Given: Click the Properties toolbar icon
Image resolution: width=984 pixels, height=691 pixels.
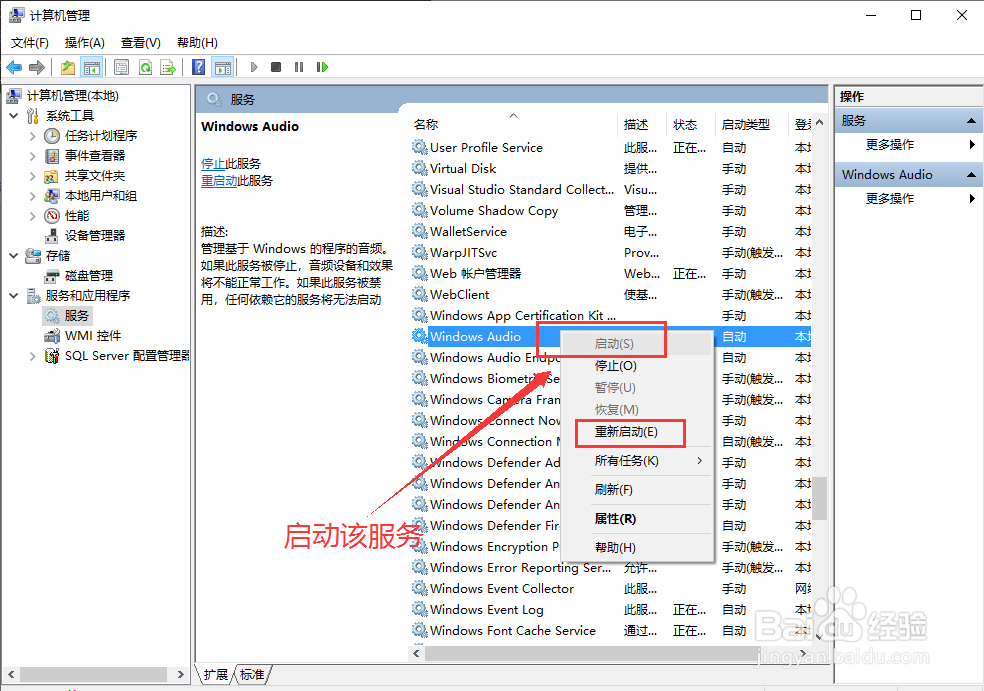Looking at the screenshot, I should coord(122,67).
